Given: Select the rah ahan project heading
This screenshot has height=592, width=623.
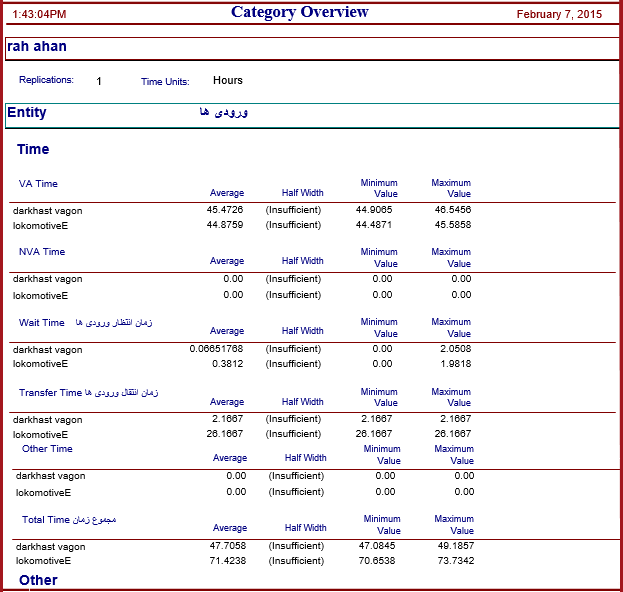Looking at the screenshot, I should click(x=37, y=46).
